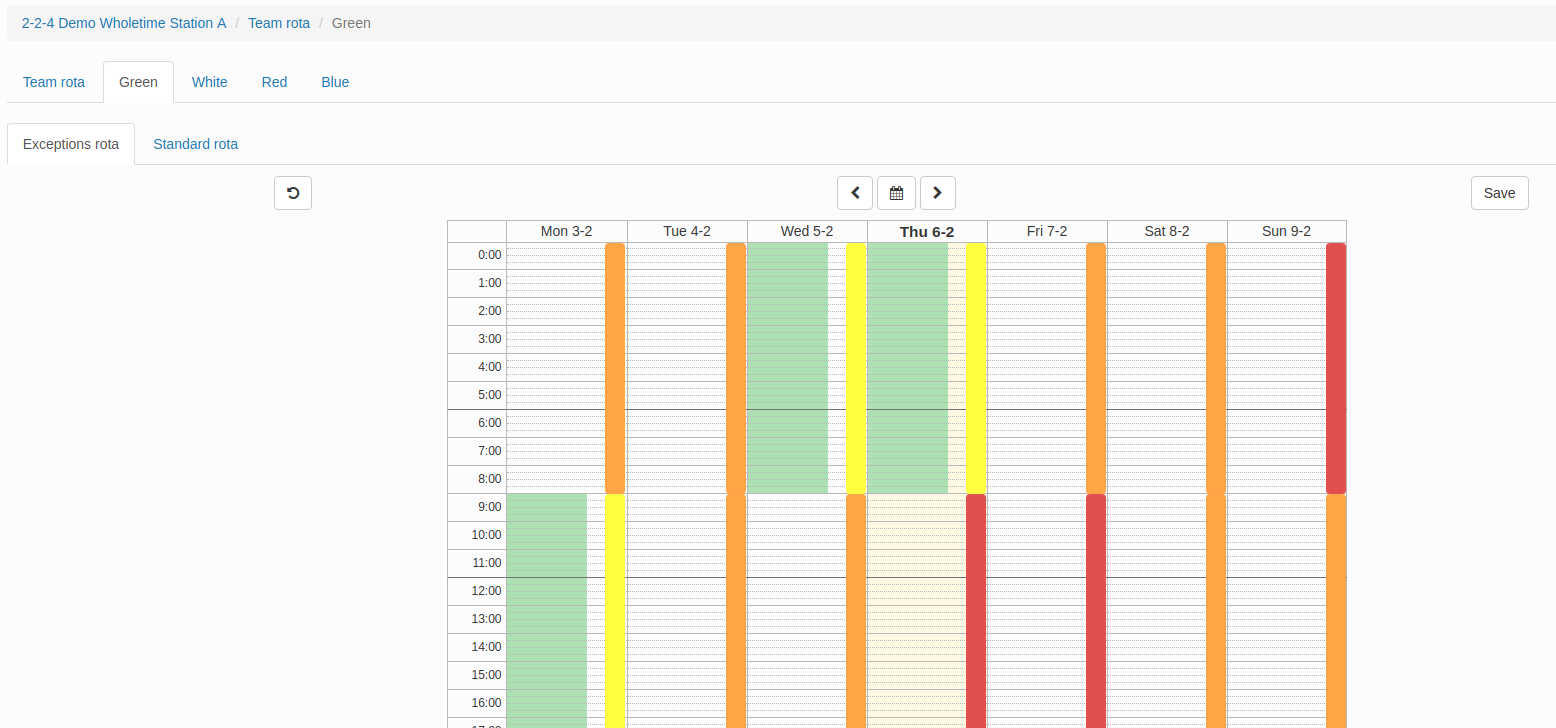The image size is (1556, 728).
Task: Select the Standard rota tab
Action: click(195, 144)
